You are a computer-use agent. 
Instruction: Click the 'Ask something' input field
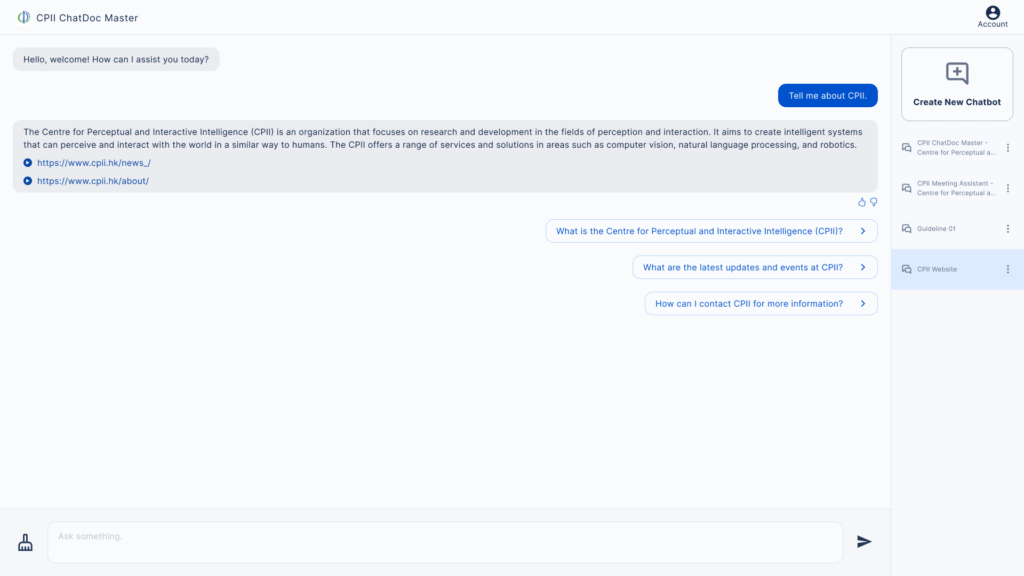click(445, 542)
